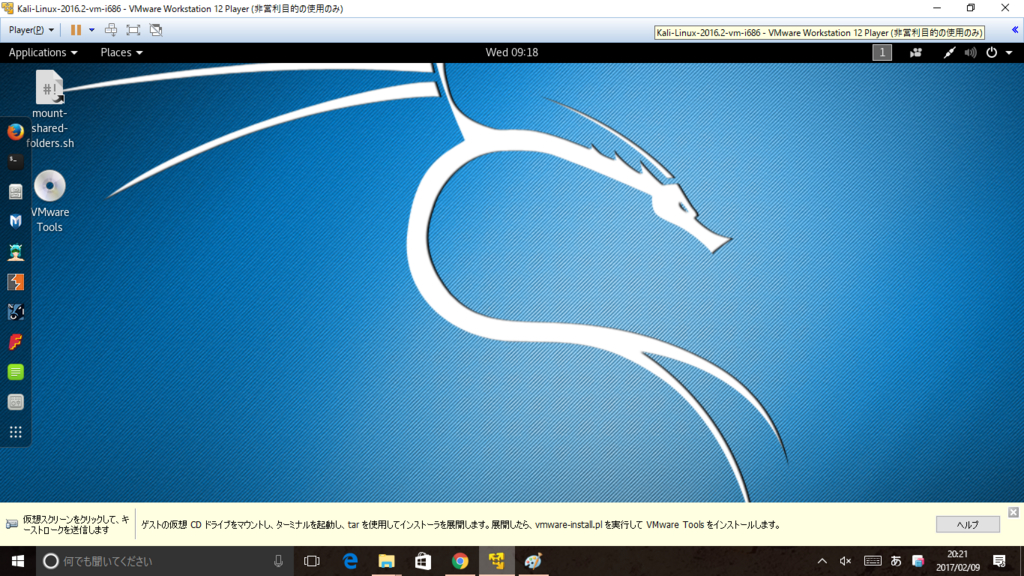Click the Kali power icon
This screenshot has width=1024, height=576.
pyautogui.click(x=991, y=52)
